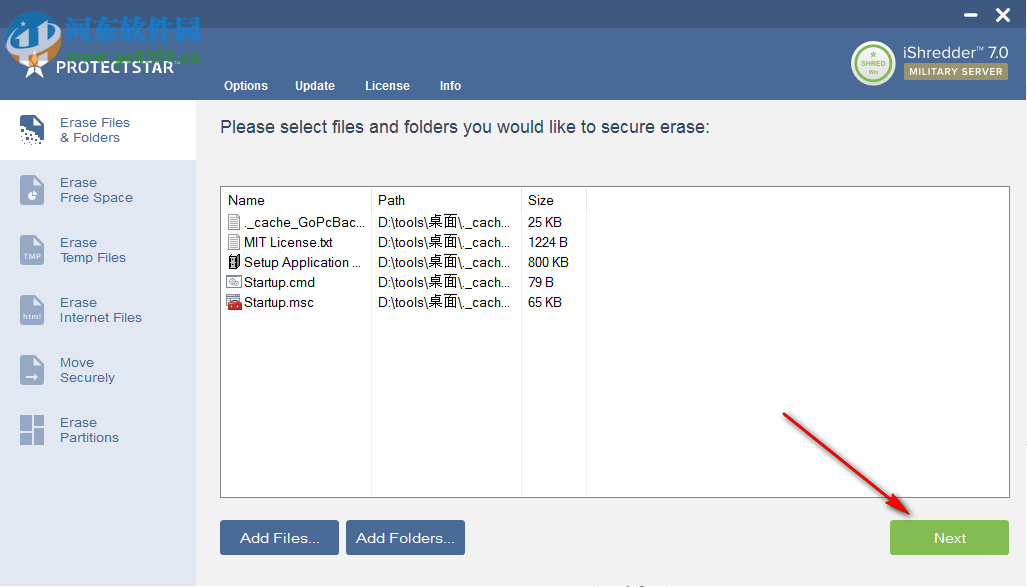Open the Info menu

point(451,86)
